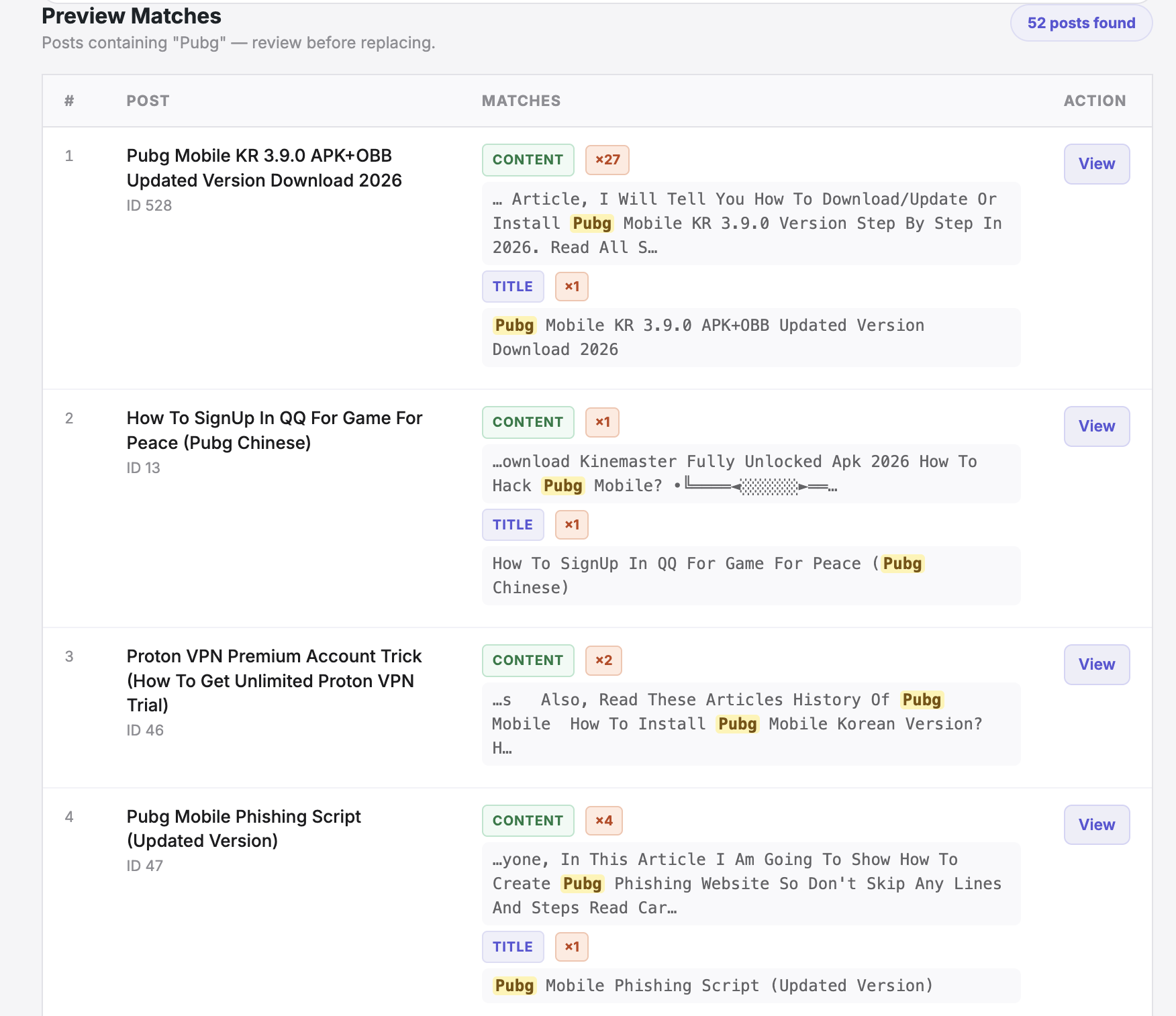Click CONTENT tag in Proton VPN row
Screen dimensions: 1176x1016
coord(528,660)
